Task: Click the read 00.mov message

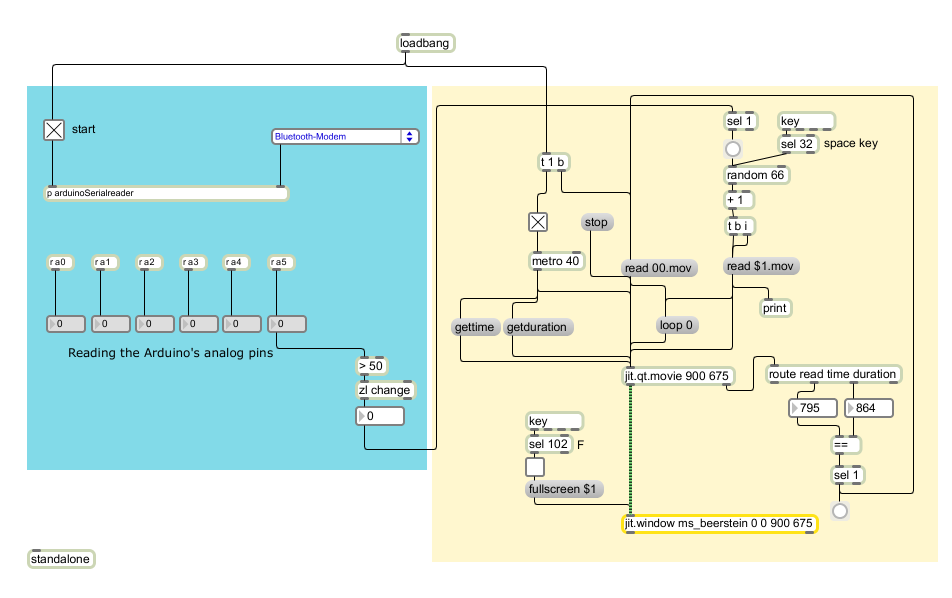Action: click(659, 267)
